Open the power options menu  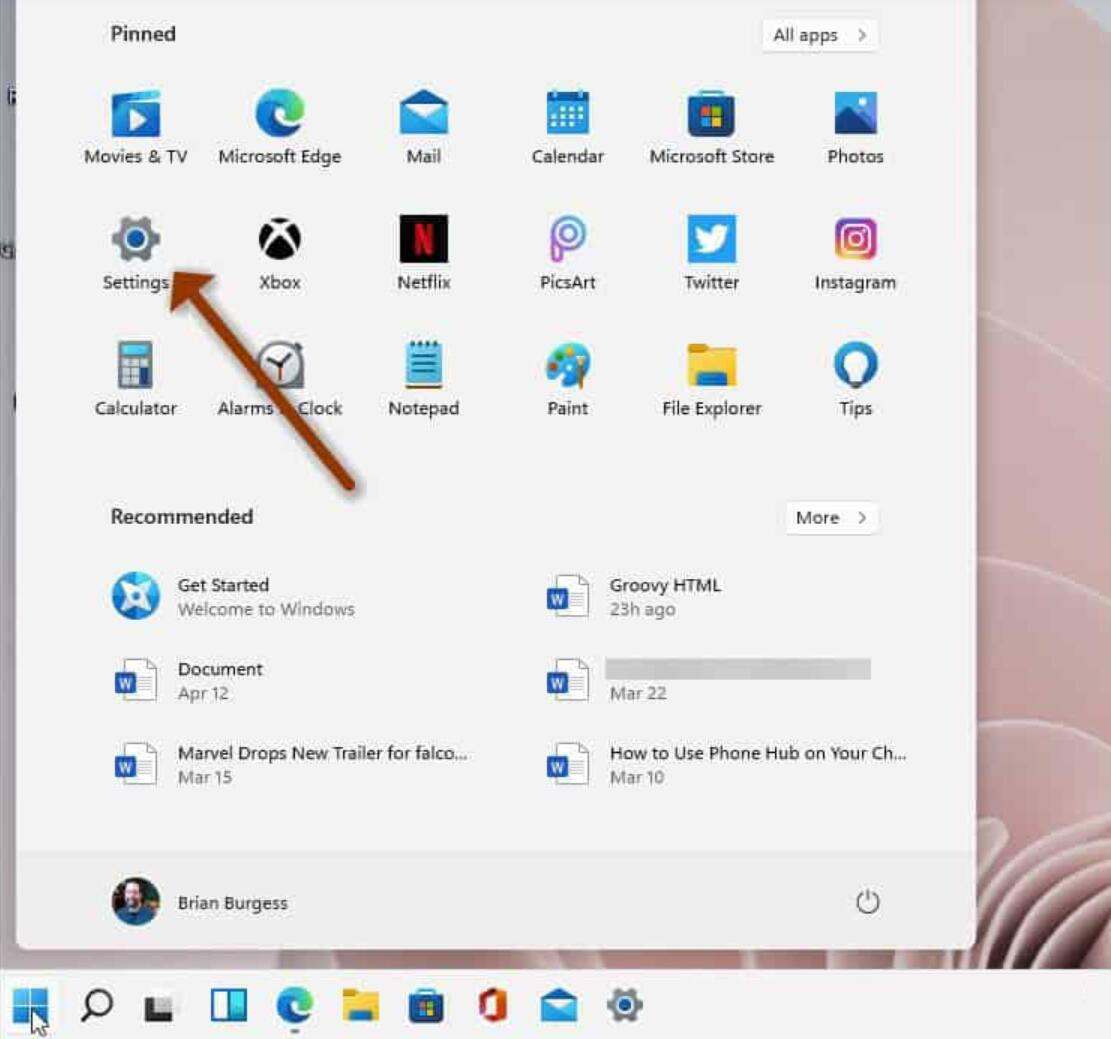tap(868, 901)
